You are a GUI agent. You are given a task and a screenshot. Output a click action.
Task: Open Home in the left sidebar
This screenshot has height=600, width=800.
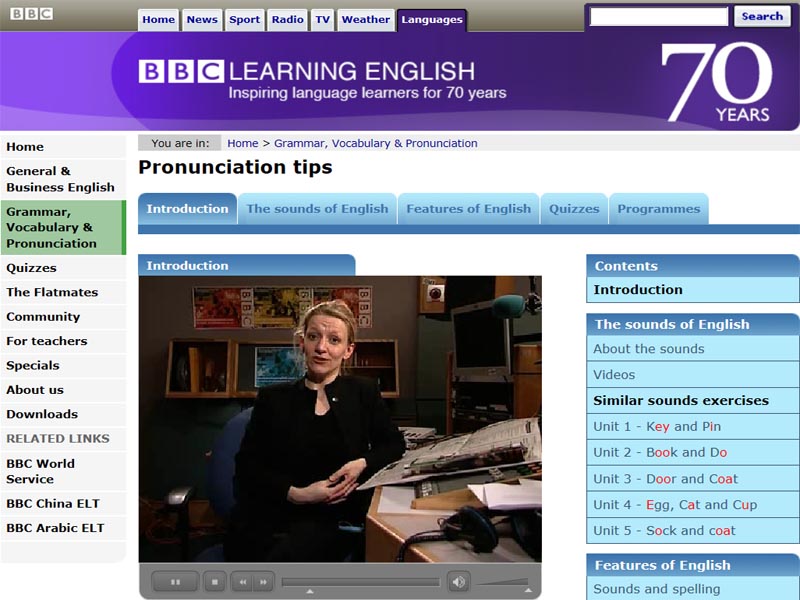coord(63,147)
